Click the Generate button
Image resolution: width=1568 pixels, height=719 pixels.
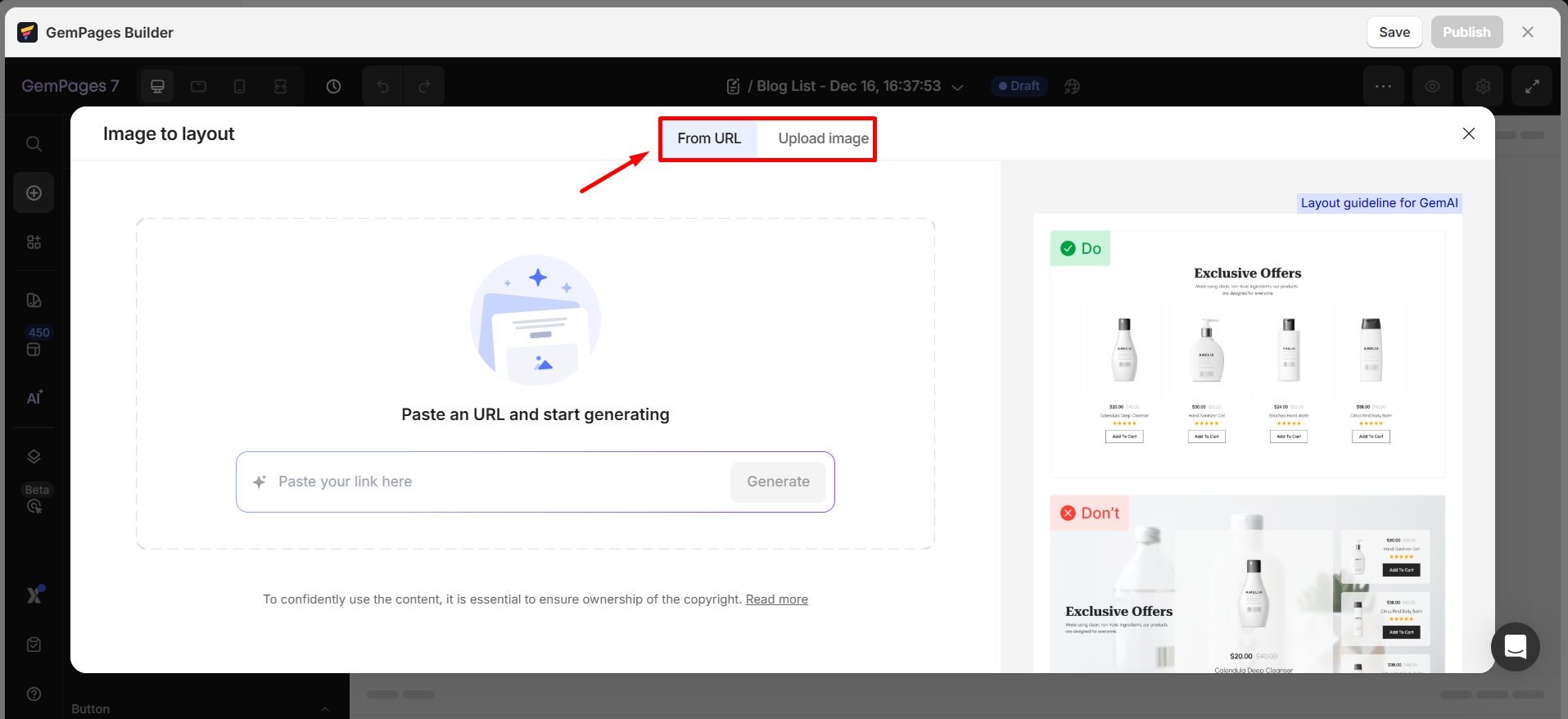click(x=778, y=482)
